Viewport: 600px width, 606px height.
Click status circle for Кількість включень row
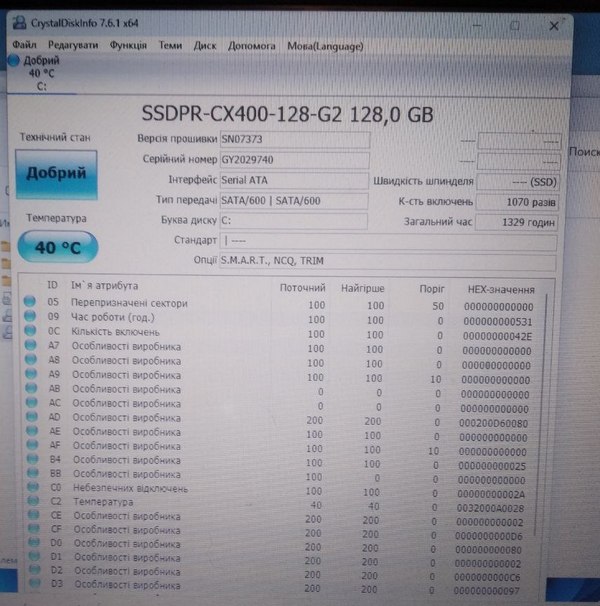pyautogui.click(x=30, y=332)
